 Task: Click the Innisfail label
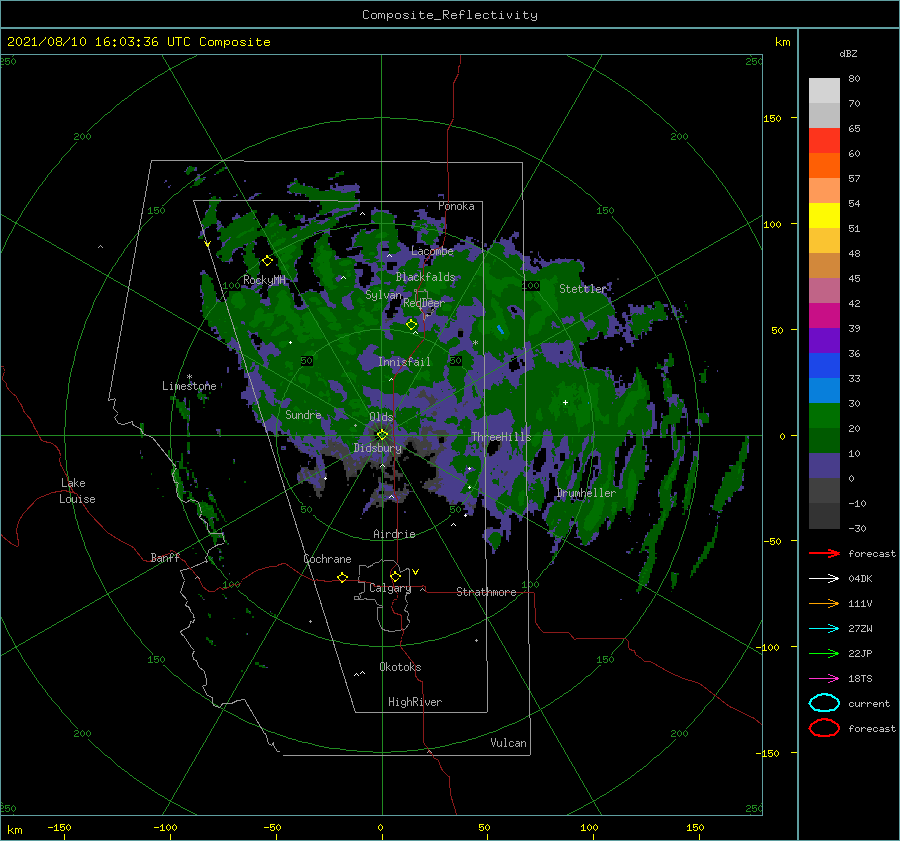404,362
